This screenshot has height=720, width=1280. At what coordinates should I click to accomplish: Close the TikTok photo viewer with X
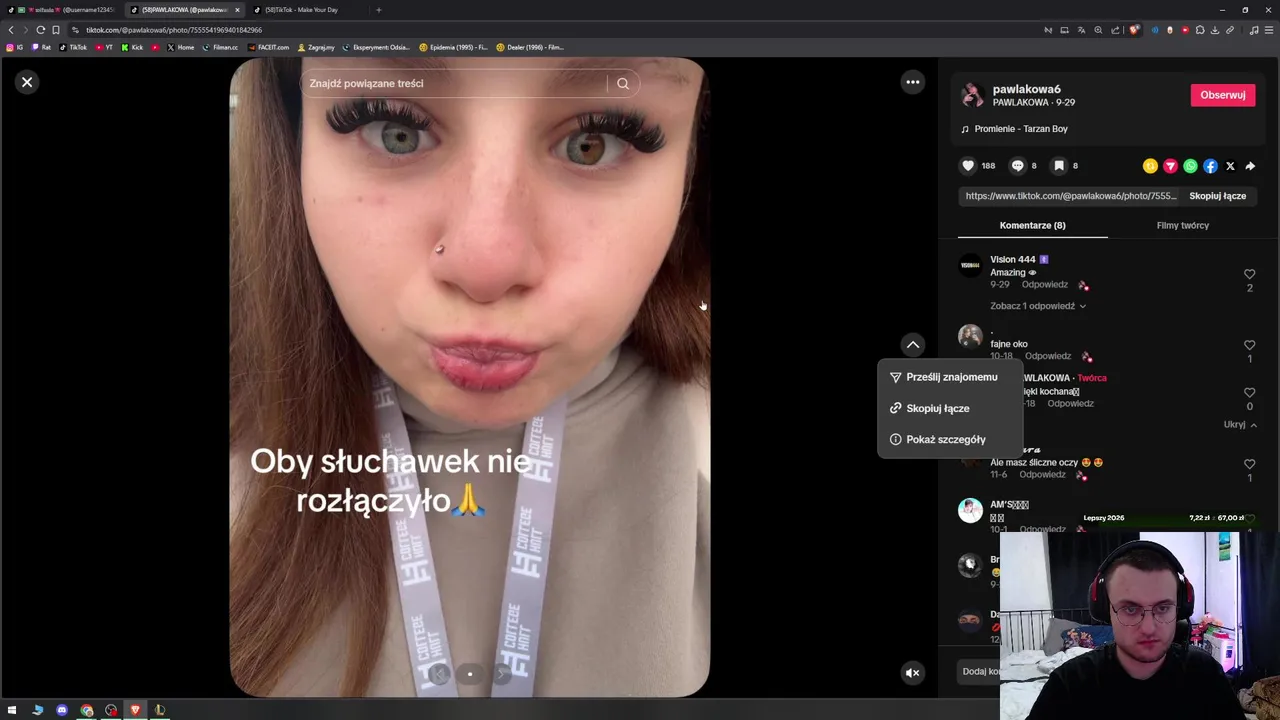[27, 82]
